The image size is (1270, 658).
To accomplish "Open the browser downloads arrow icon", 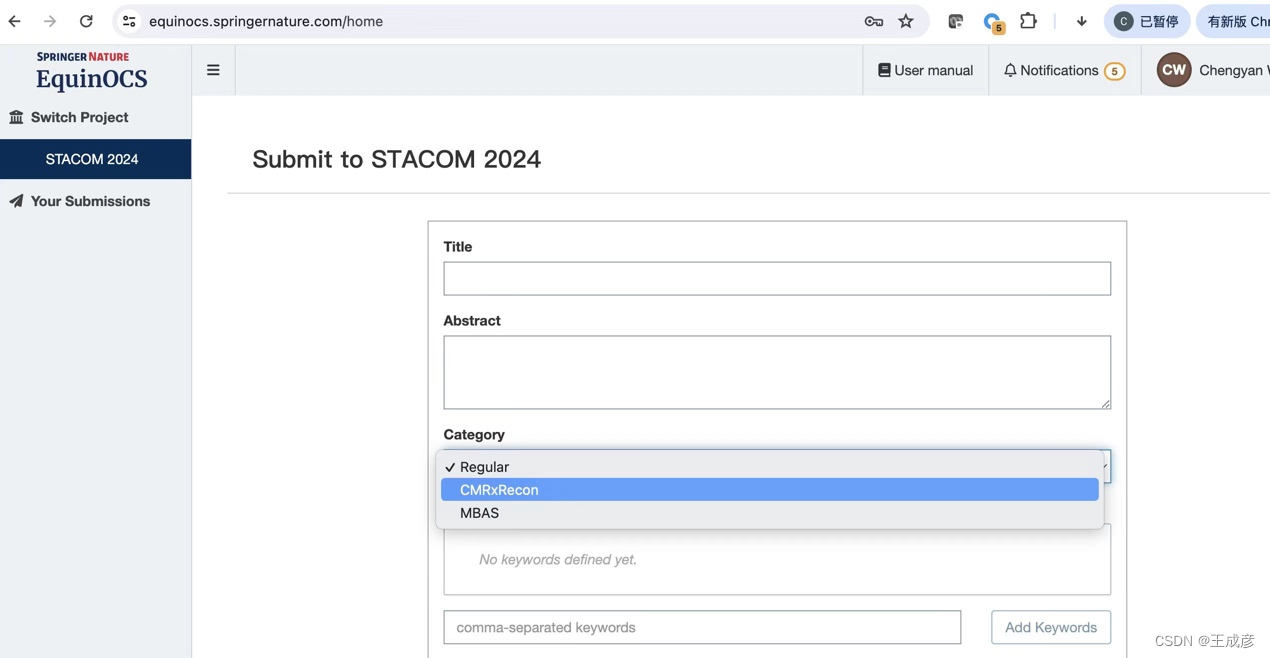I will (x=1081, y=20).
